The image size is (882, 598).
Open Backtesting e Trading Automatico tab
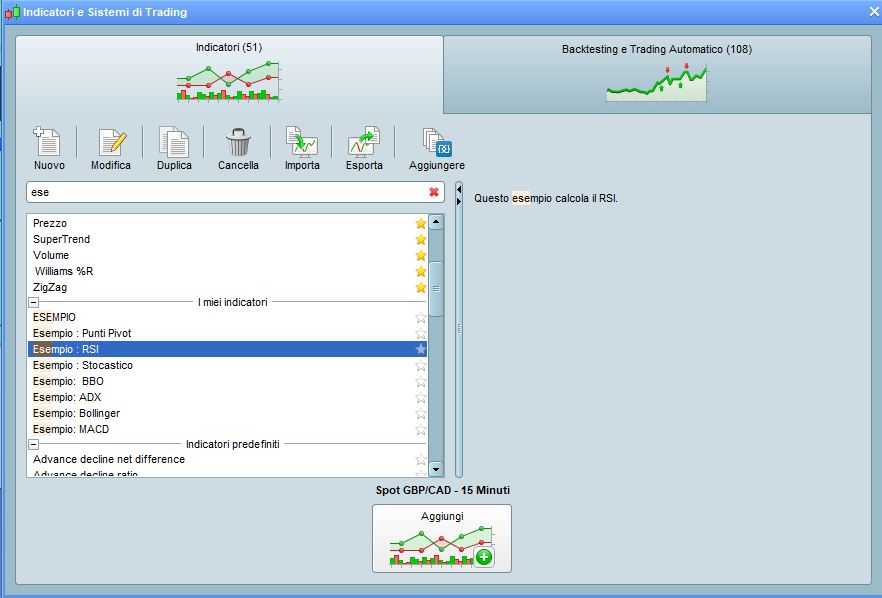657,75
